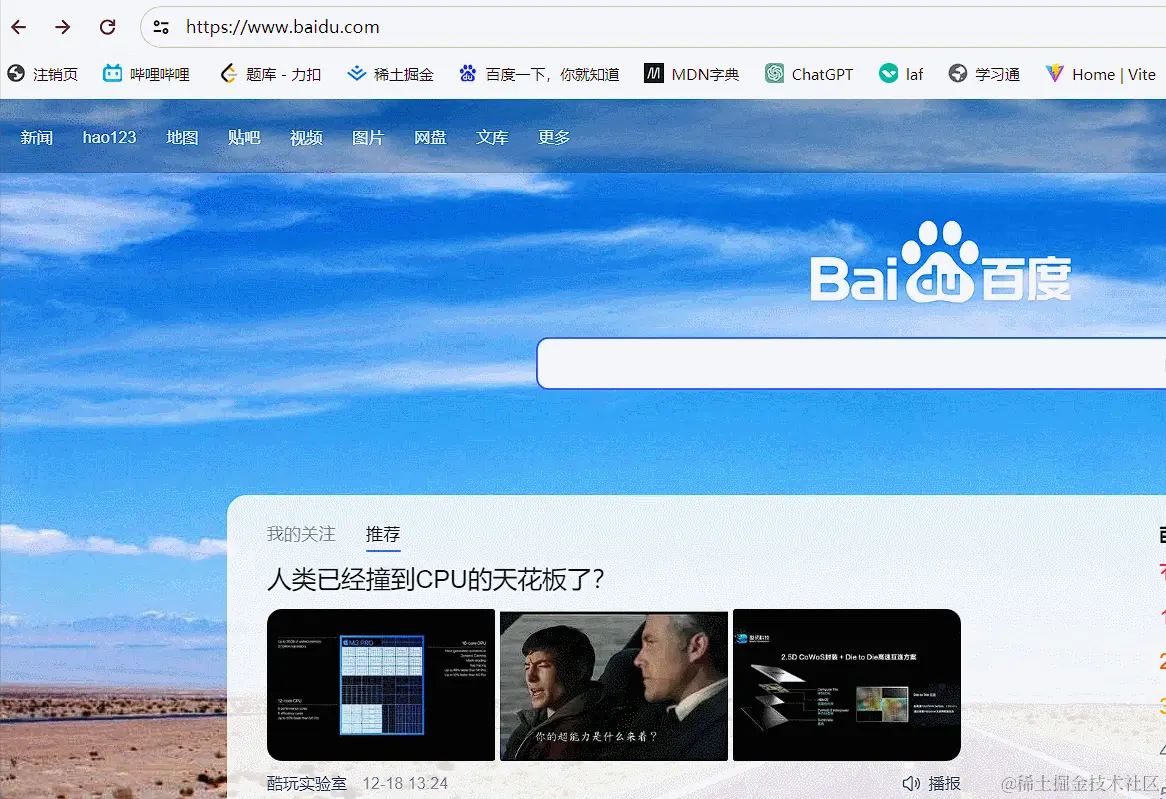The width and height of the screenshot is (1166, 799).
Task: Click the 12-18 13:24 timestamp
Action: [x=405, y=783]
